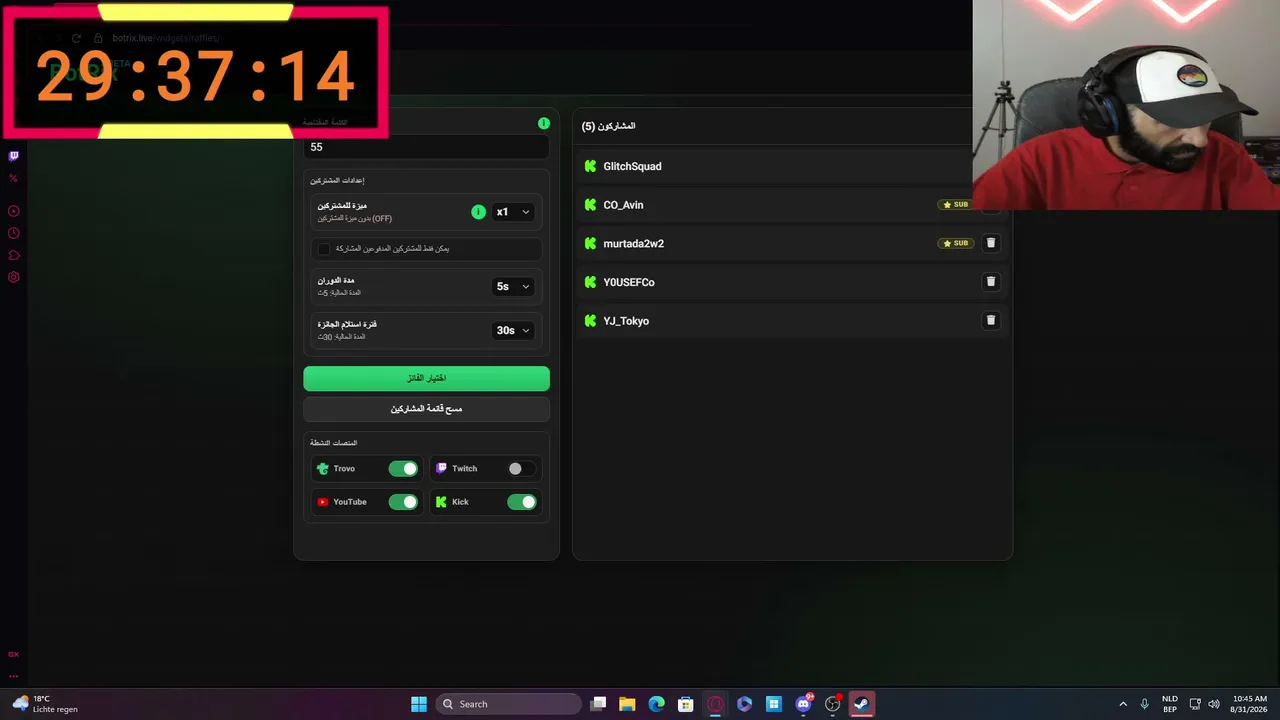
Task: Click the SUB badge on CO_Avin row
Action: [955, 204]
